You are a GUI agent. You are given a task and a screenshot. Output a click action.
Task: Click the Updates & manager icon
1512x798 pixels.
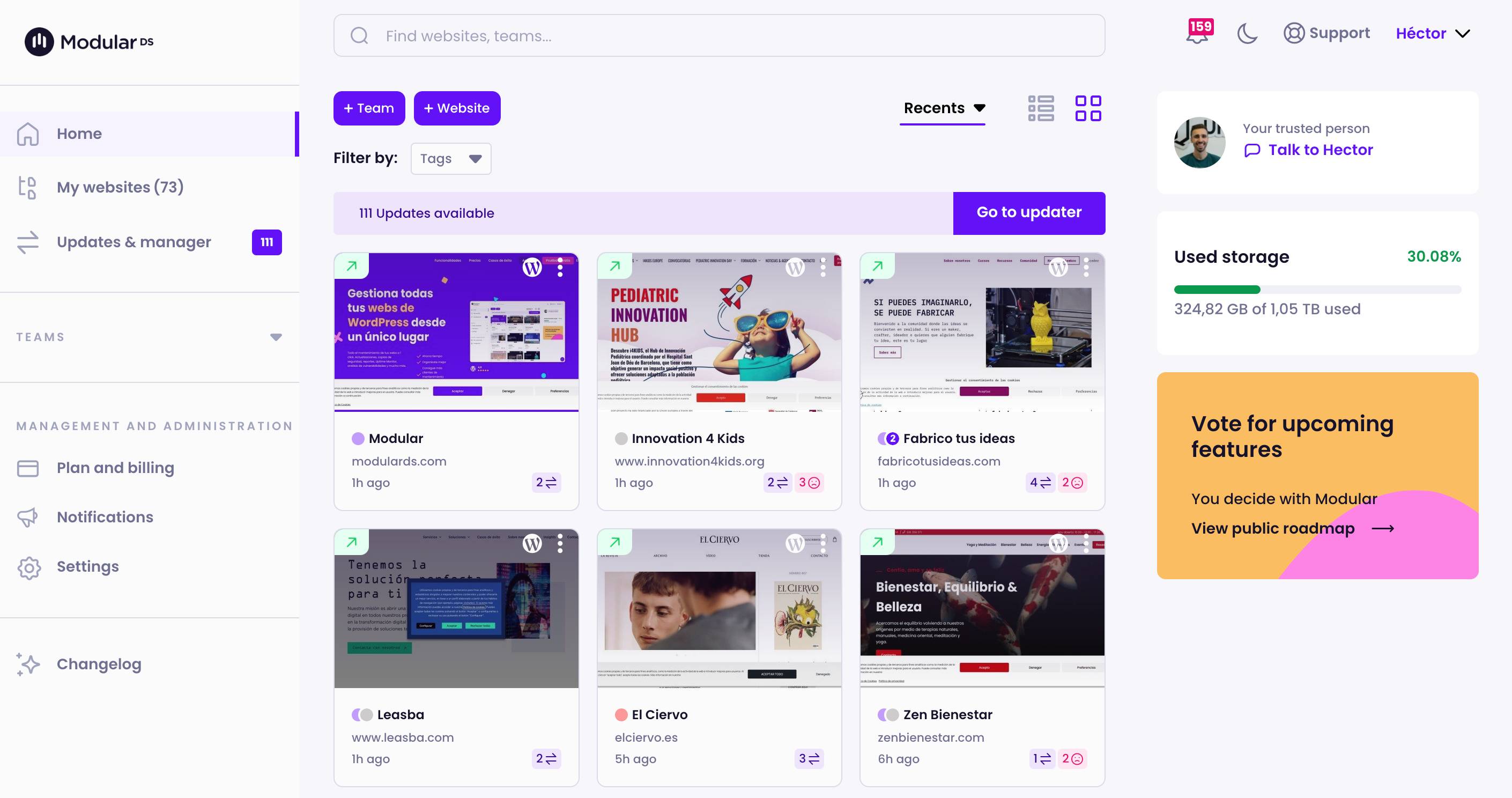tap(28, 241)
